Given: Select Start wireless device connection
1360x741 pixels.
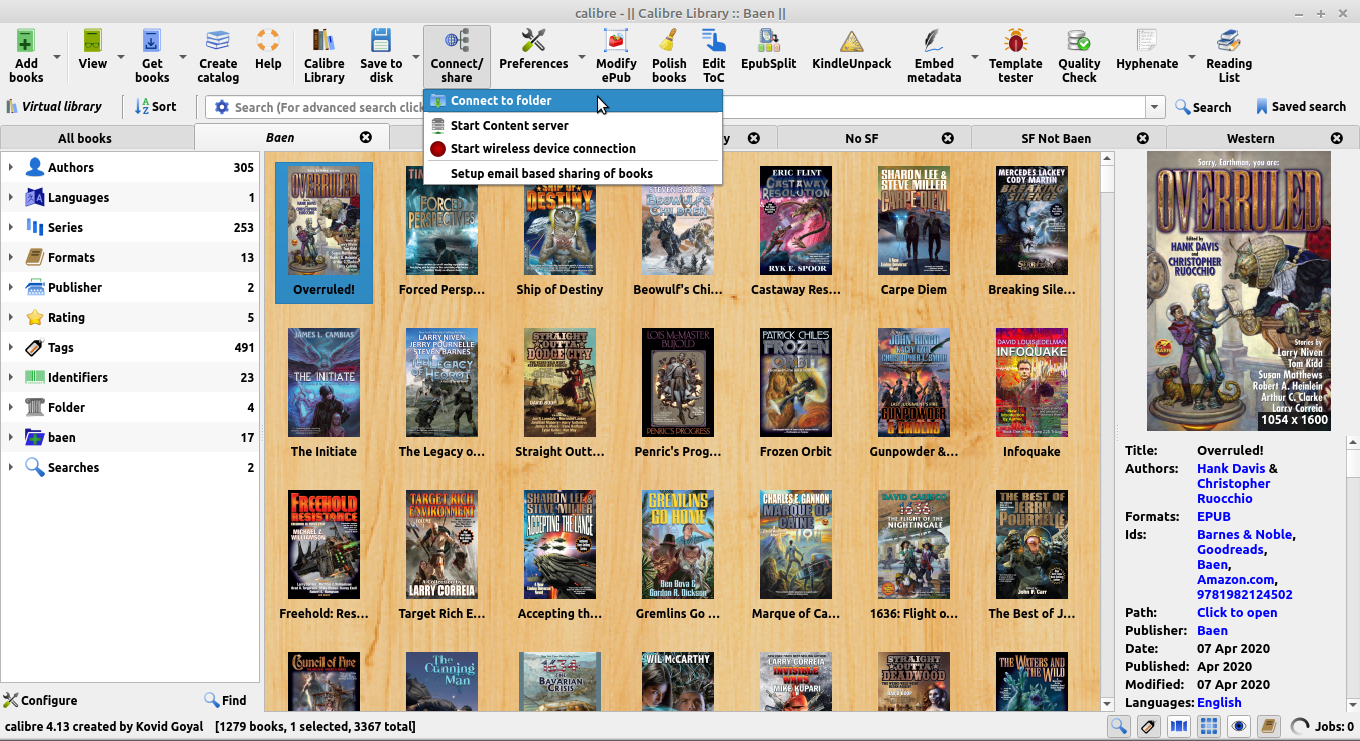Looking at the screenshot, I should [573, 148].
